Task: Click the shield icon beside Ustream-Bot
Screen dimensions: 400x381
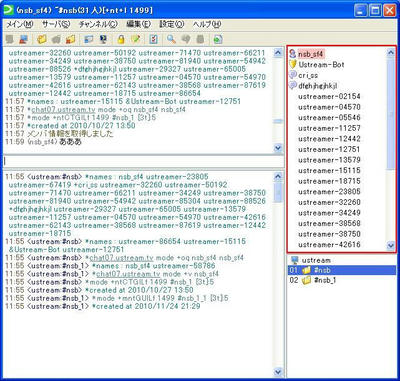Action: (x=293, y=64)
